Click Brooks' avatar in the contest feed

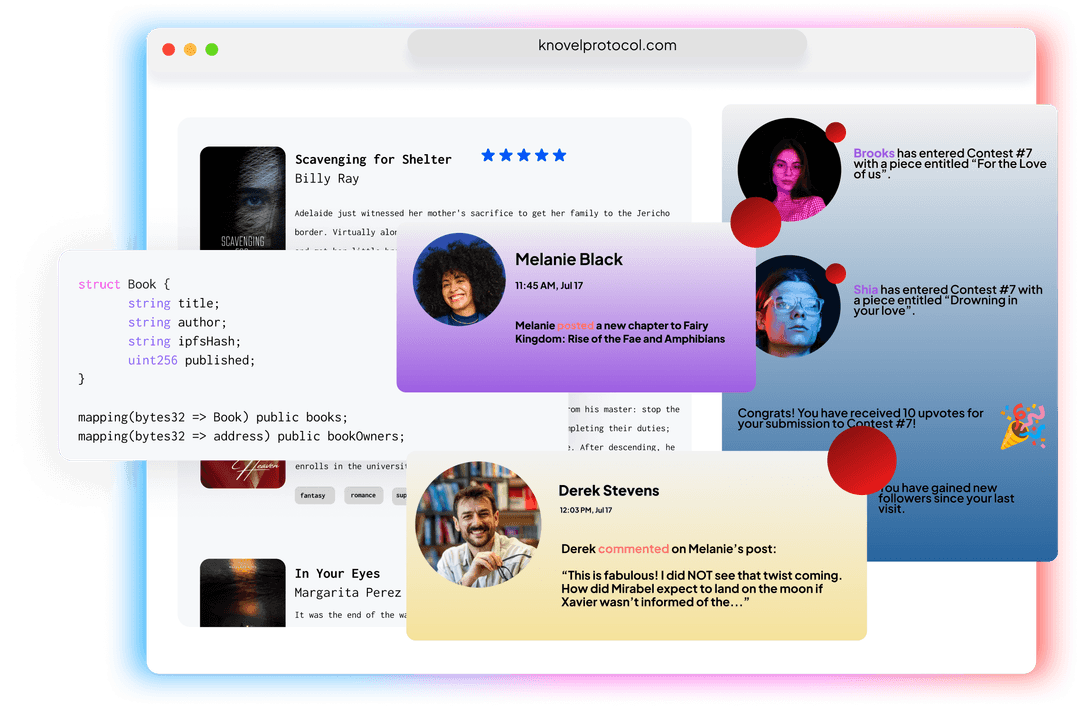(788, 170)
